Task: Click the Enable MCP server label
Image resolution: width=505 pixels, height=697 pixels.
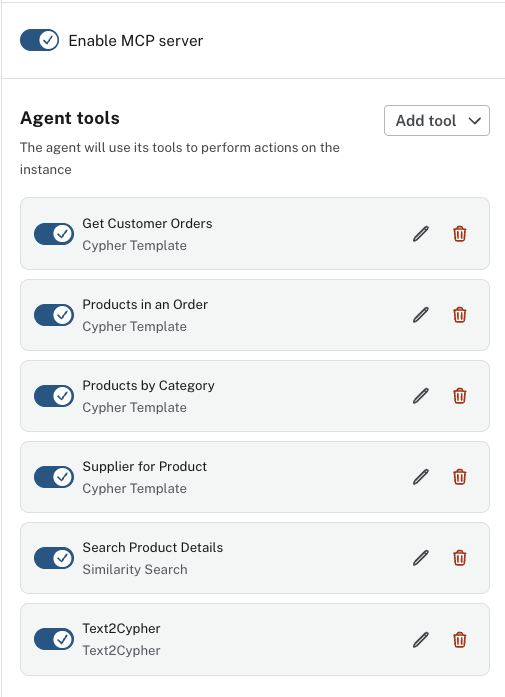Action: click(136, 41)
